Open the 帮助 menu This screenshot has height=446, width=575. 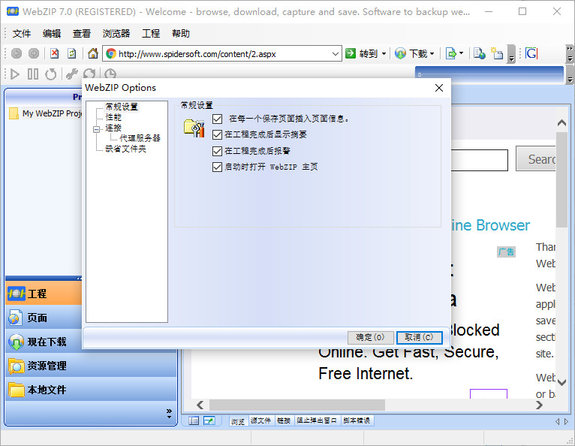click(x=181, y=34)
